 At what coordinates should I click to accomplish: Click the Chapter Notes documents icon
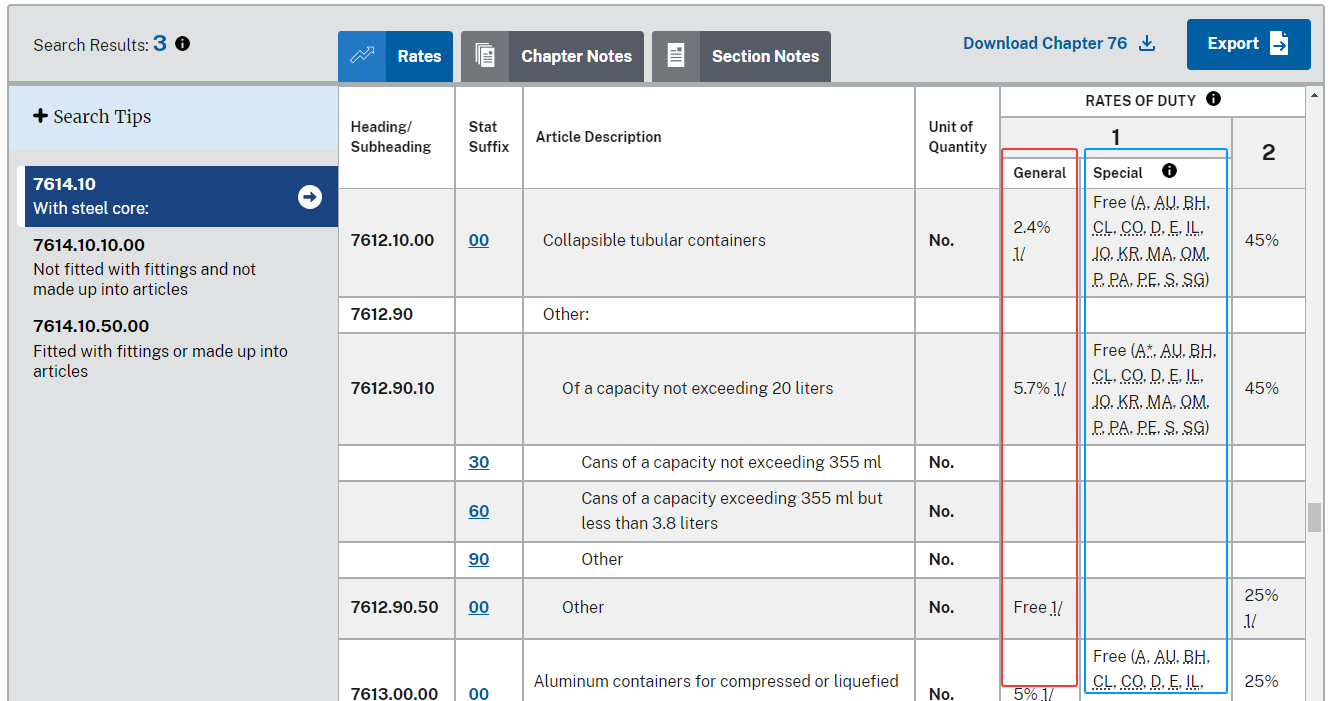[485, 56]
